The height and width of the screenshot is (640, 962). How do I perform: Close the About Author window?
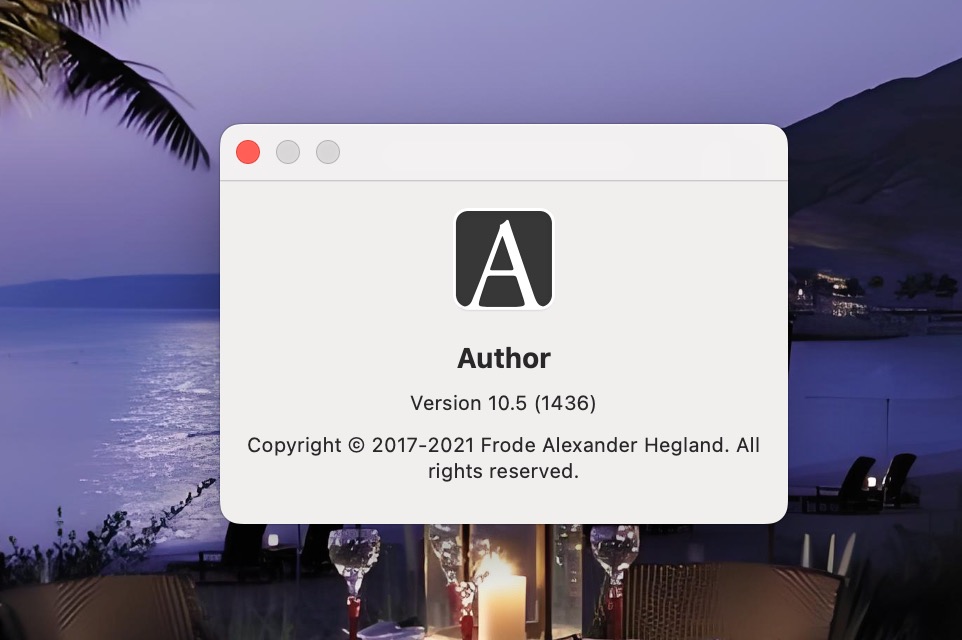click(x=248, y=152)
